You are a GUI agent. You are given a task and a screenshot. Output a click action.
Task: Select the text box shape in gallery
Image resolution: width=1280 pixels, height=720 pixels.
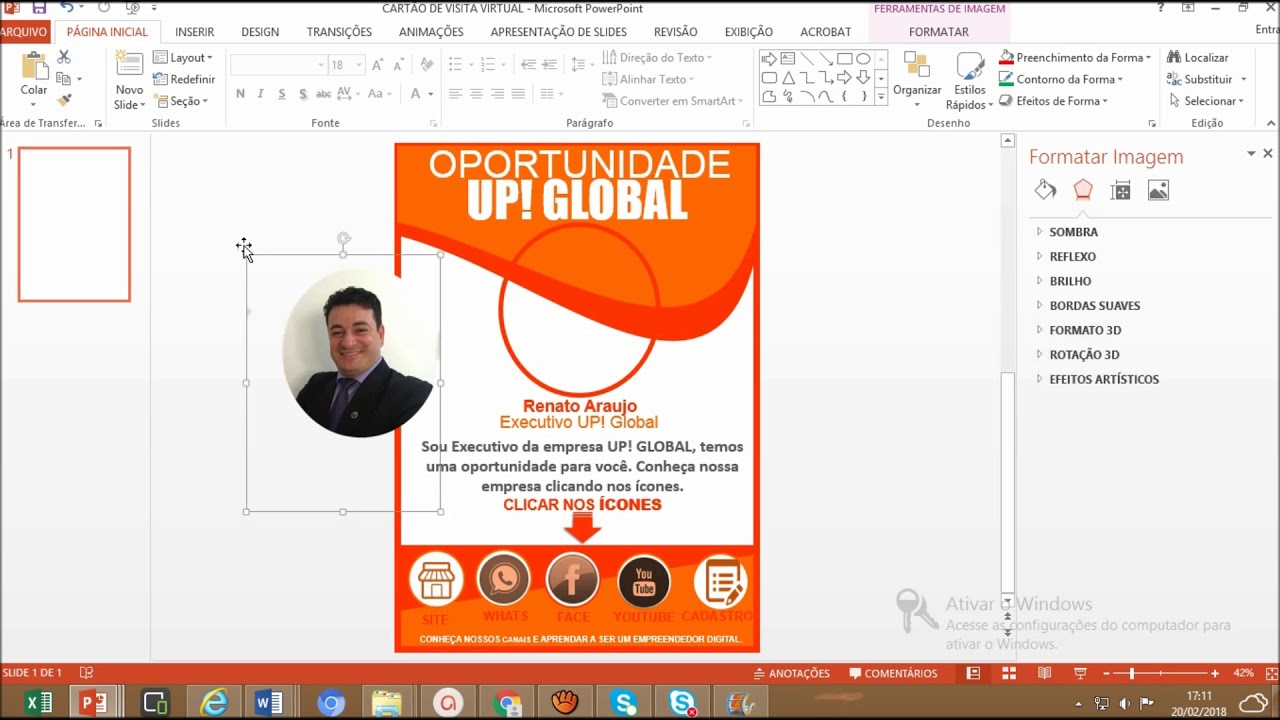coord(788,58)
